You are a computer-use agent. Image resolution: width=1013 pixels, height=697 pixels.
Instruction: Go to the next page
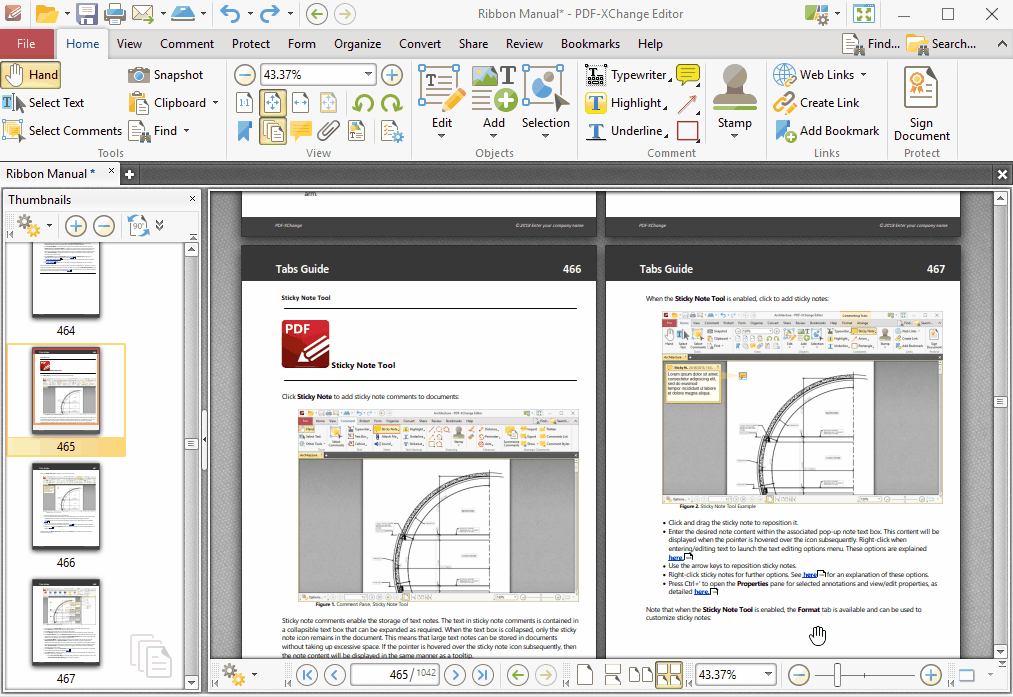pyautogui.click(x=455, y=675)
